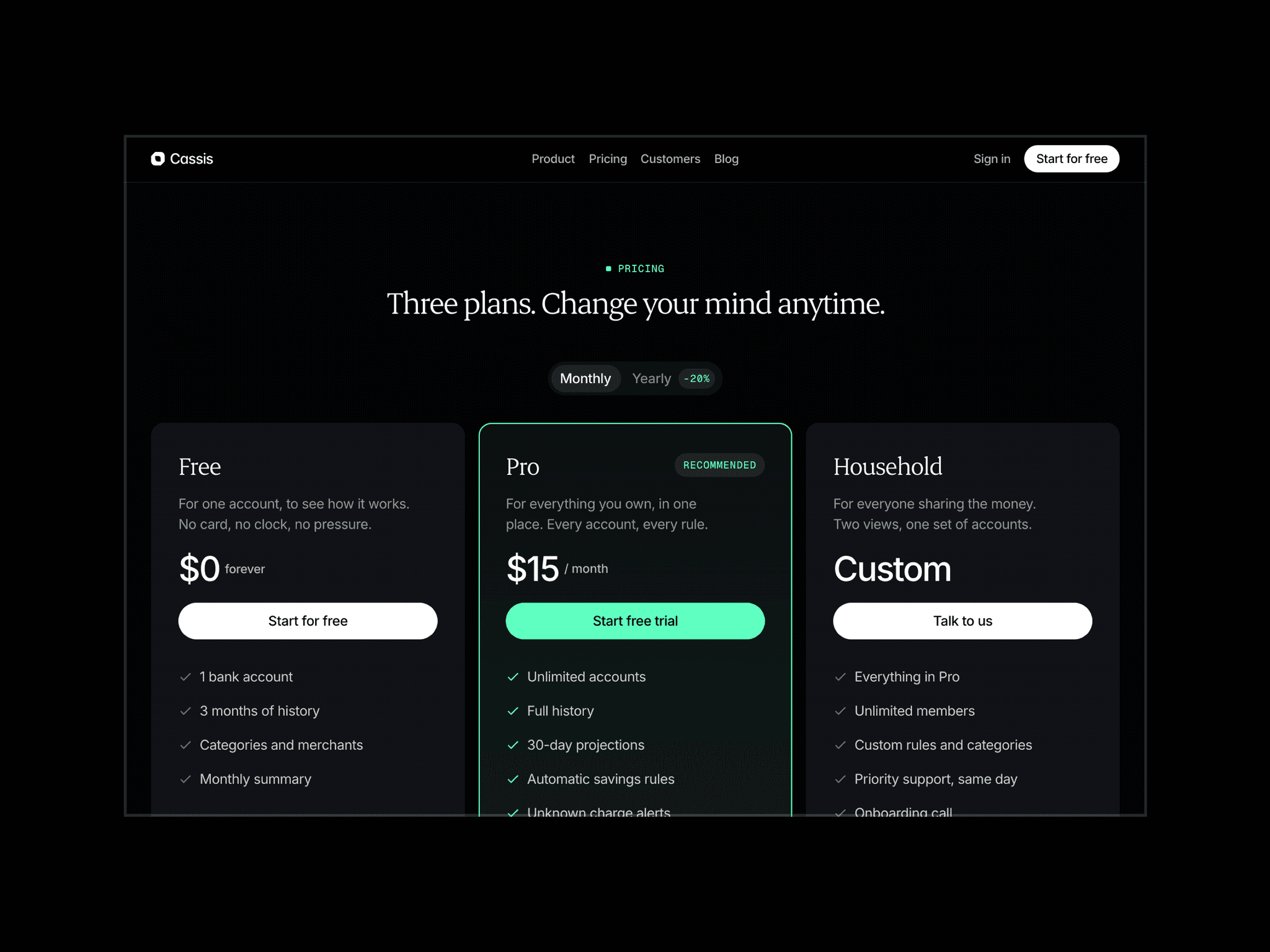
Task: Switch billing to Yearly
Action: tap(651, 378)
